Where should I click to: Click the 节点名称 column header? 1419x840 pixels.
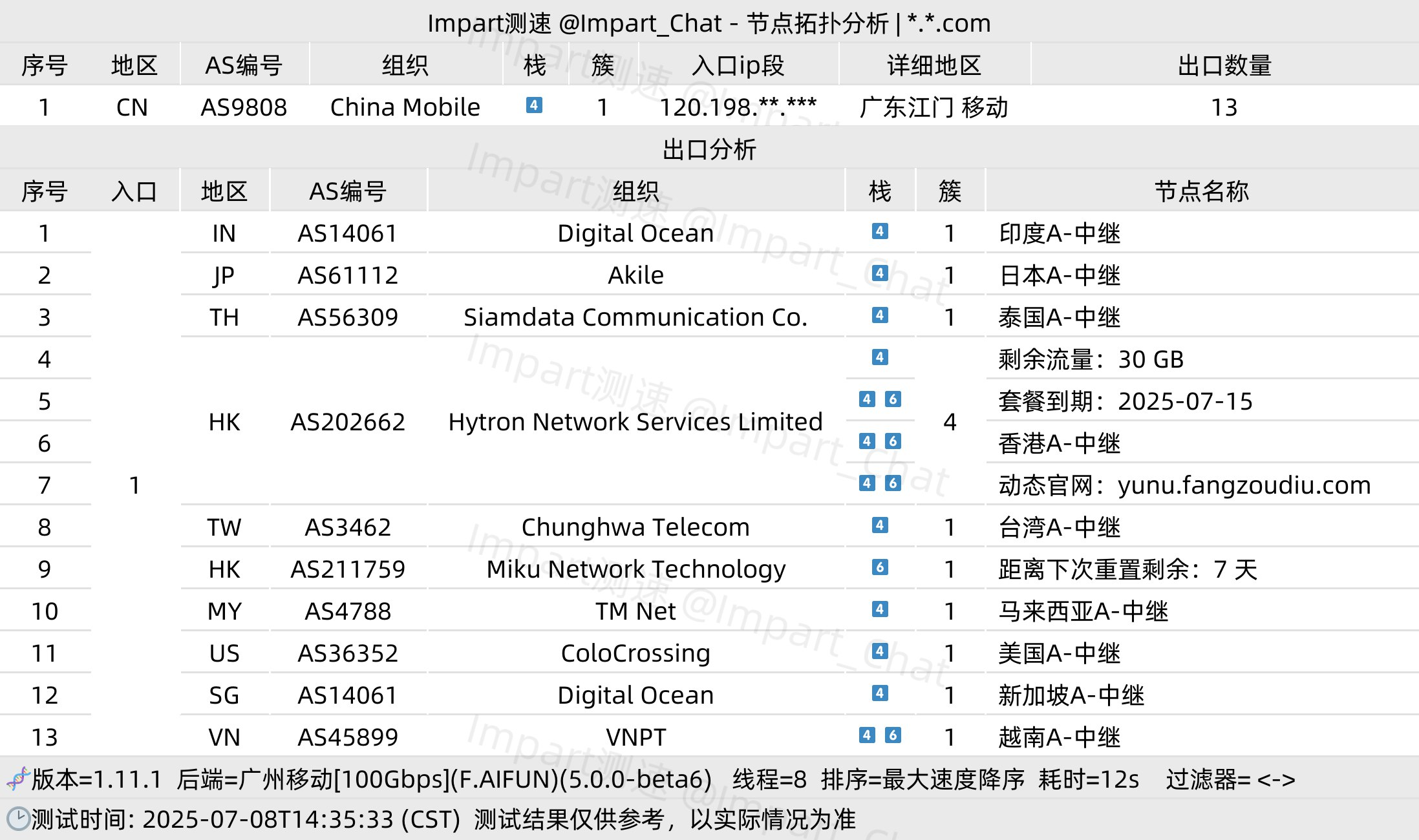coord(1201,191)
